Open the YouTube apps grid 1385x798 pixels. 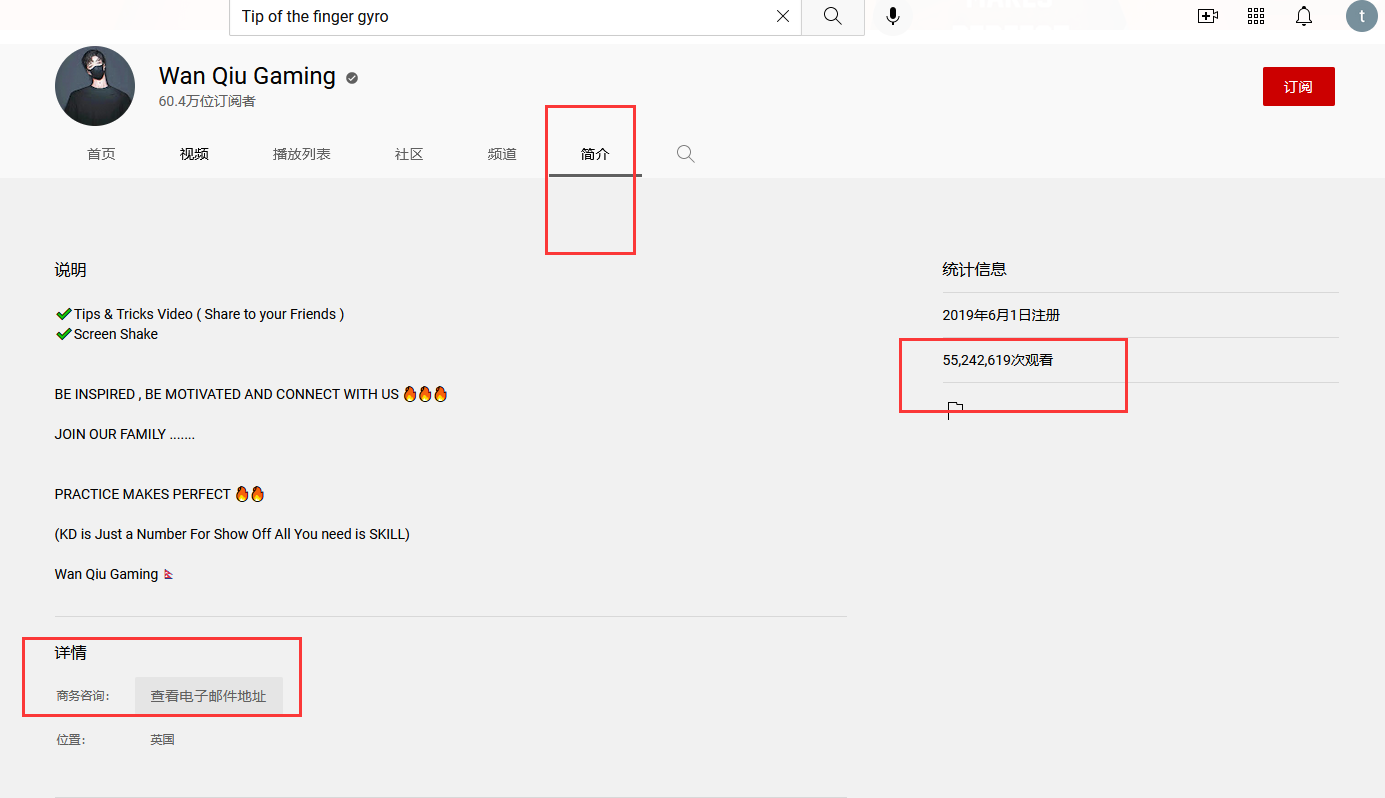1256,16
